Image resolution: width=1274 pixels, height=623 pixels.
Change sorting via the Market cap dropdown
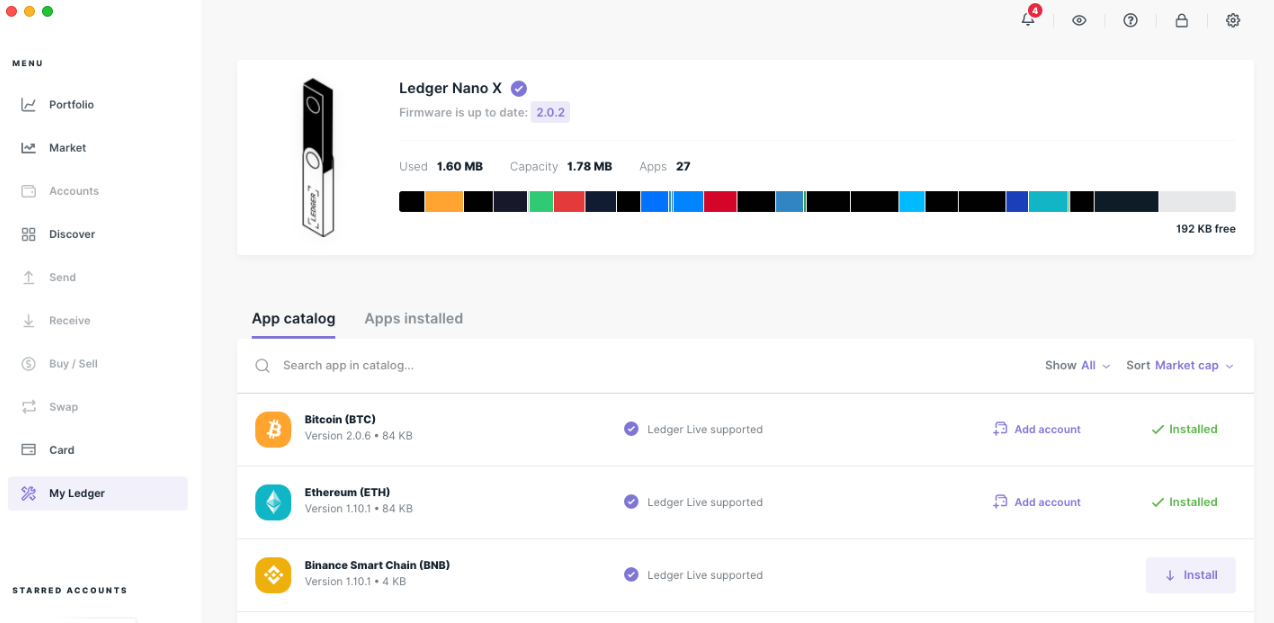pos(1193,365)
